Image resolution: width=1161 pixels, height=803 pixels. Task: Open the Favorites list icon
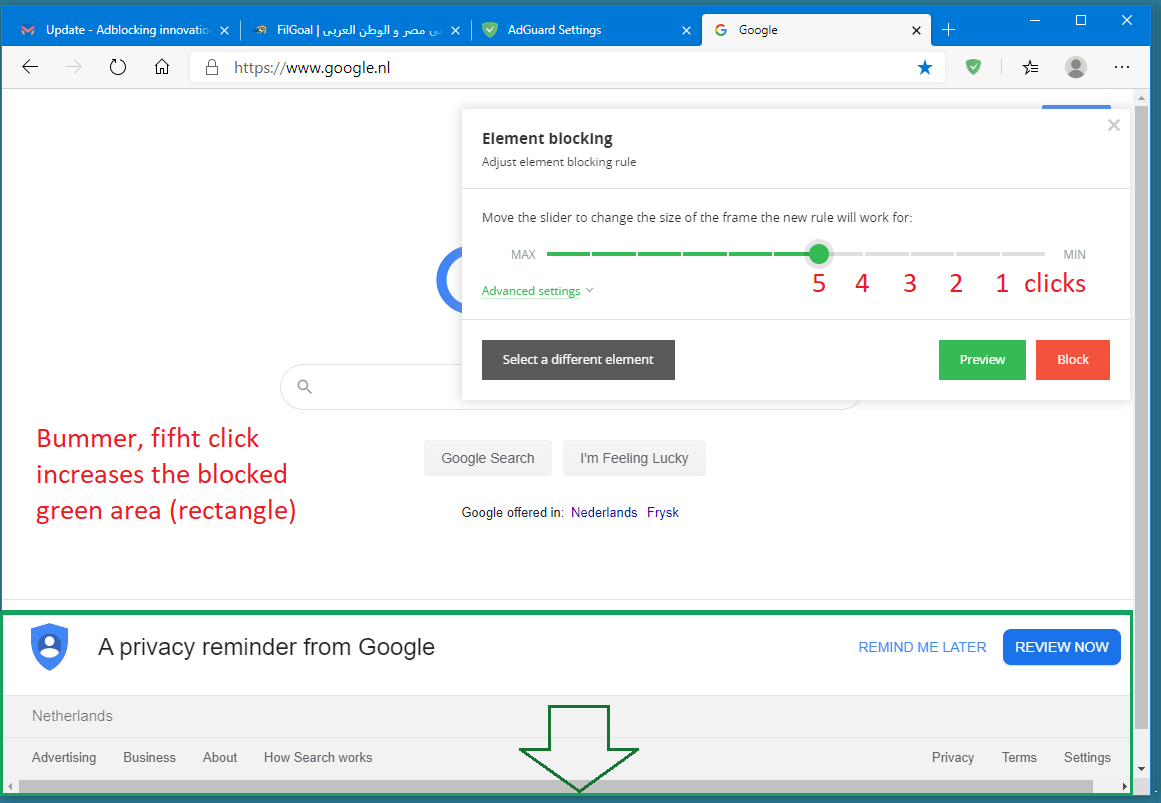tap(1030, 67)
